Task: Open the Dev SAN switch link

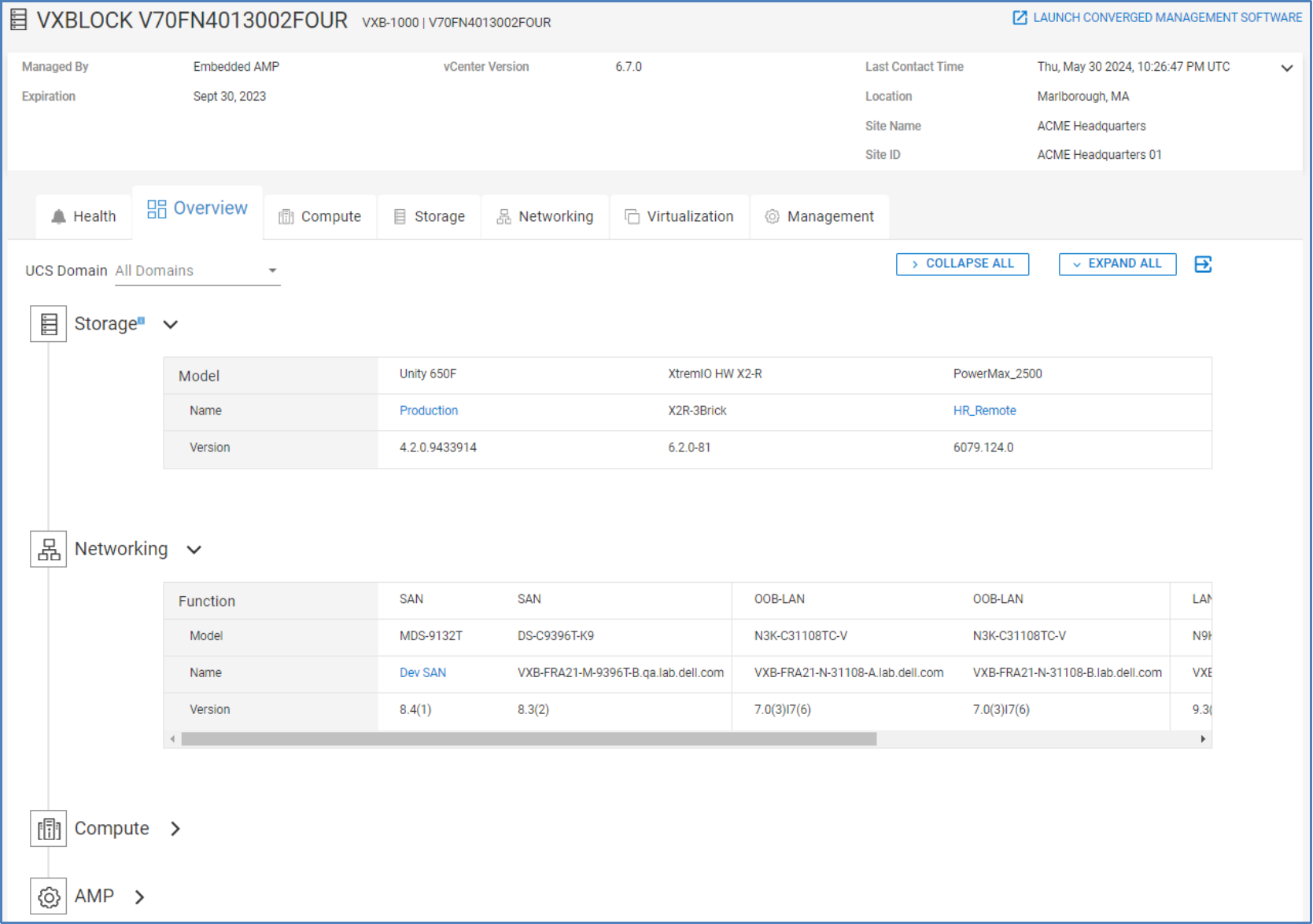Action: pos(423,673)
